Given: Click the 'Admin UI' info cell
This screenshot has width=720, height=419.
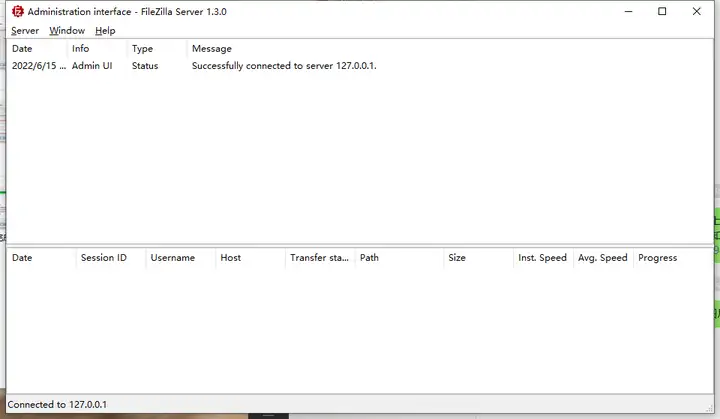Looking at the screenshot, I should click(92, 66).
